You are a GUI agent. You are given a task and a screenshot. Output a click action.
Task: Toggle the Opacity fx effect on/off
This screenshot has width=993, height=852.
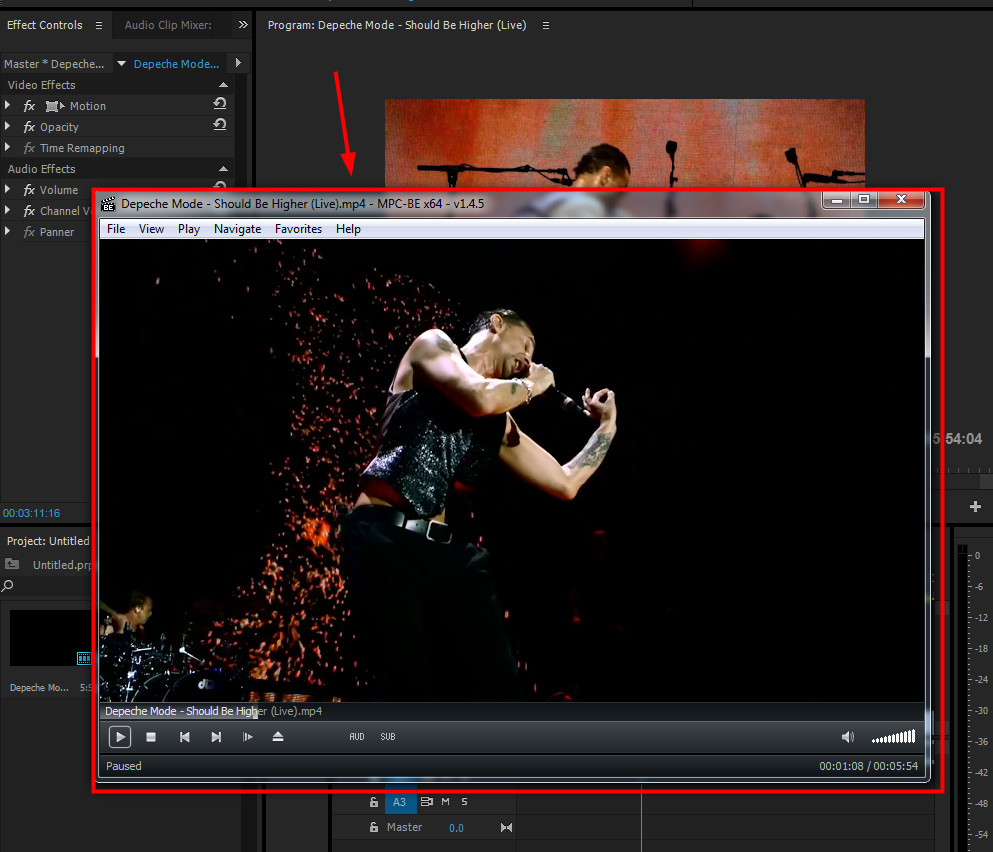(29, 127)
